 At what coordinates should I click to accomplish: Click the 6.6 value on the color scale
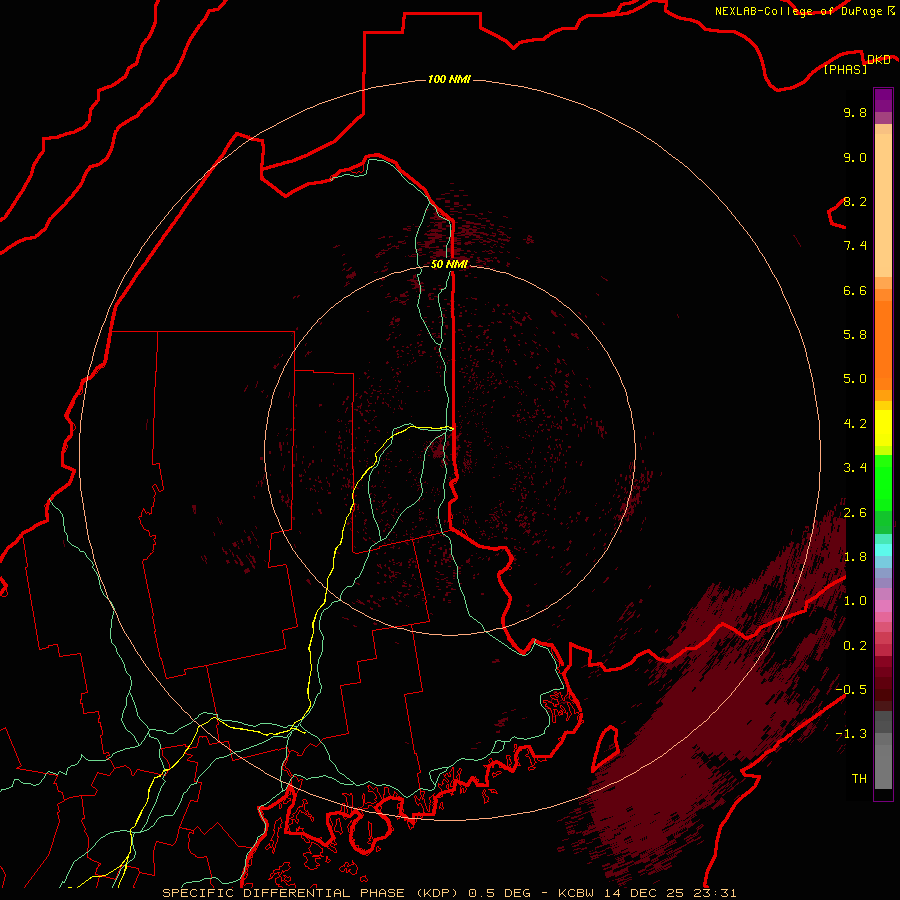[x=855, y=290]
